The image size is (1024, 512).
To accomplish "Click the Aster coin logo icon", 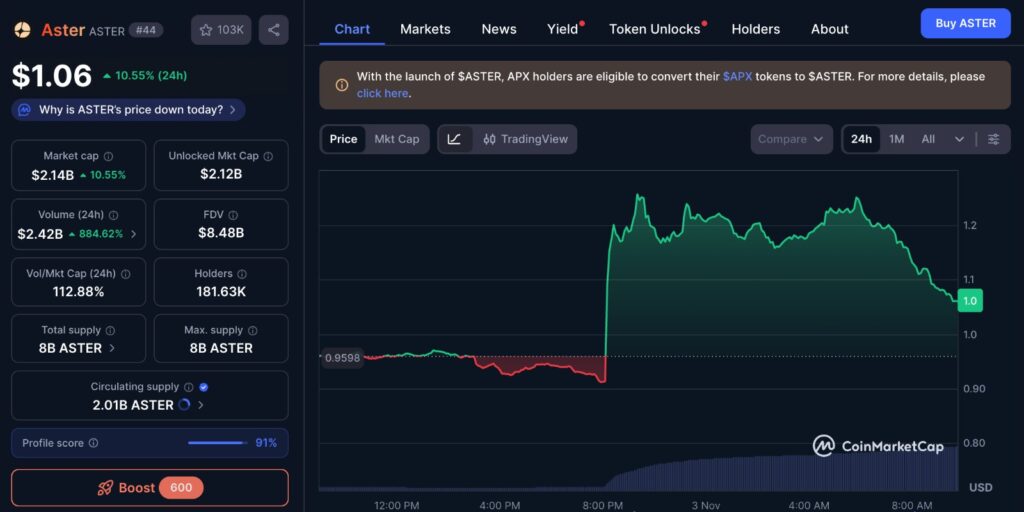I will click(x=22, y=30).
